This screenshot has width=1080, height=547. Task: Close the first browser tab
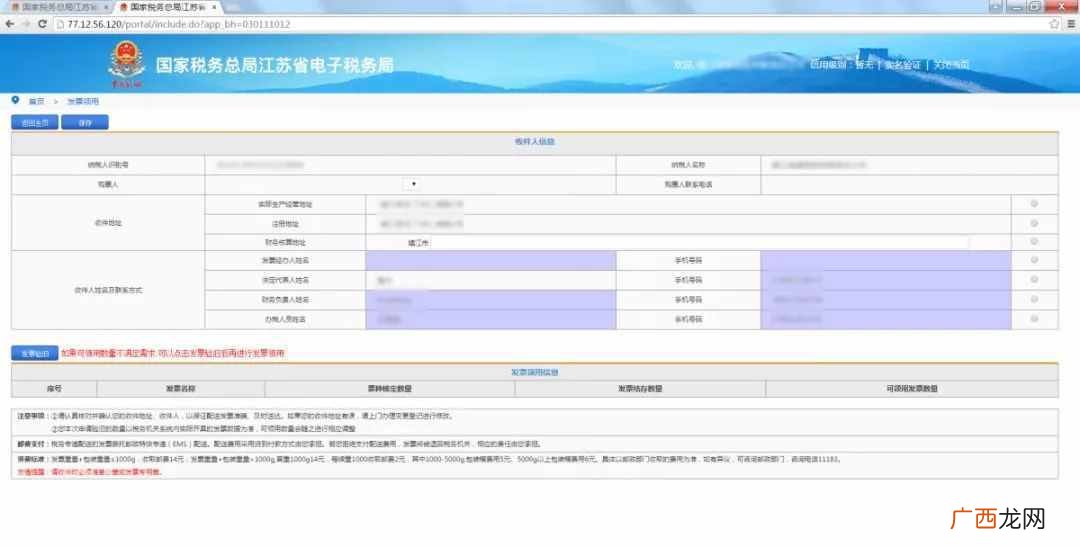click(x=106, y=7)
